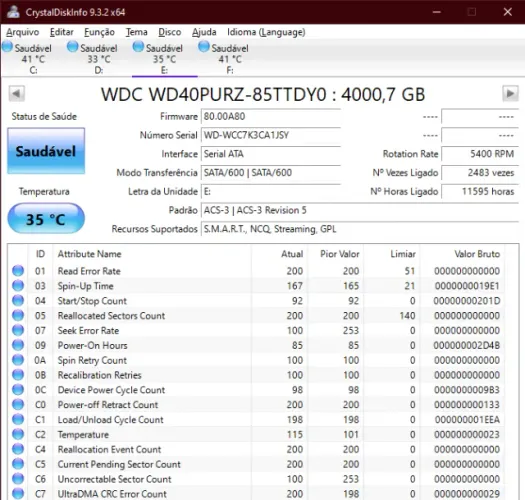Go to previous disk with left arrow
This screenshot has height=500, width=525.
coord(16,93)
